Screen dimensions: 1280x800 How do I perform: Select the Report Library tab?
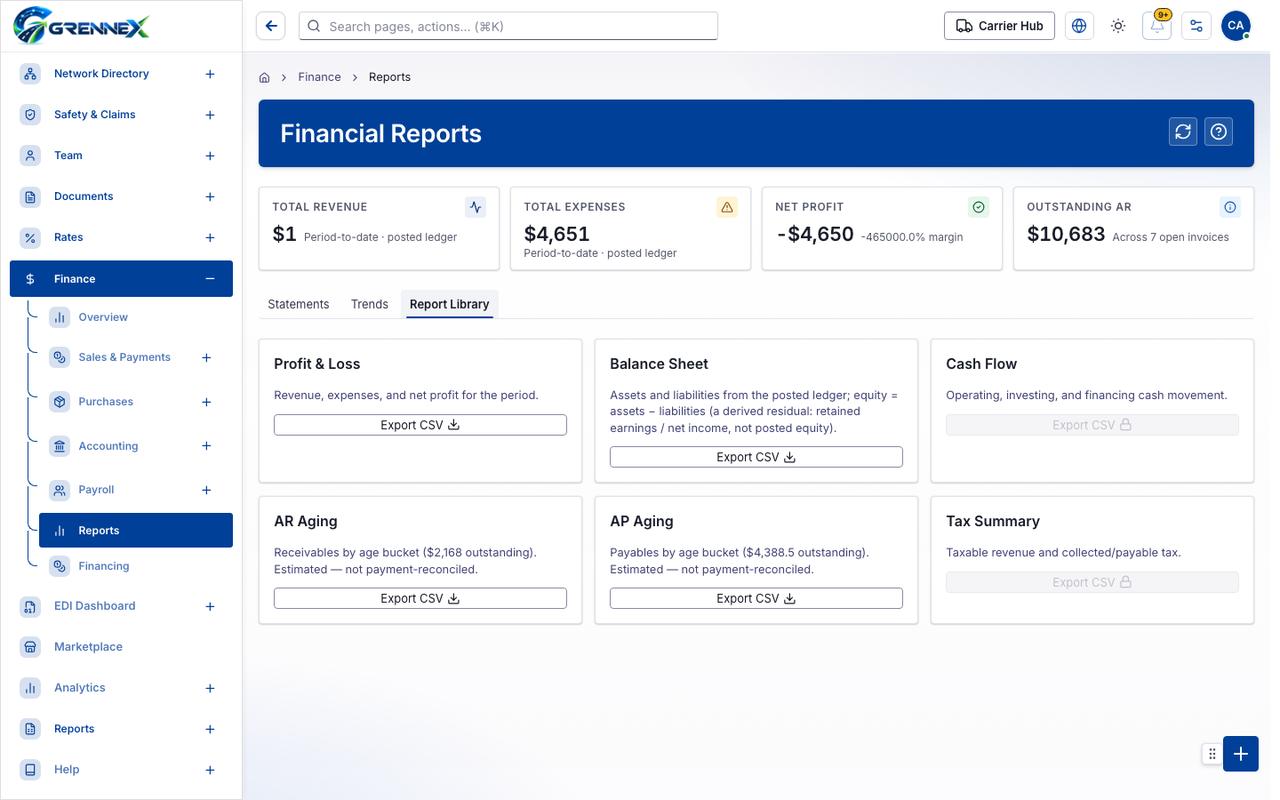449,304
